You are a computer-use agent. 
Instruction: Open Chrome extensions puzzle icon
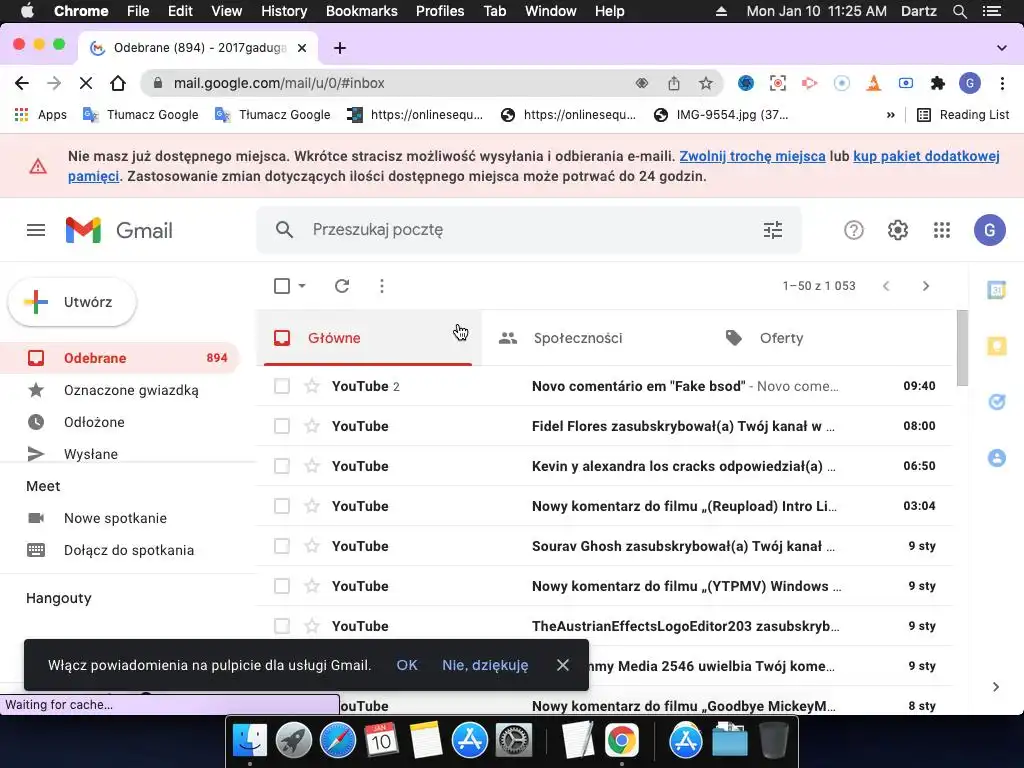tap(938, 83)
